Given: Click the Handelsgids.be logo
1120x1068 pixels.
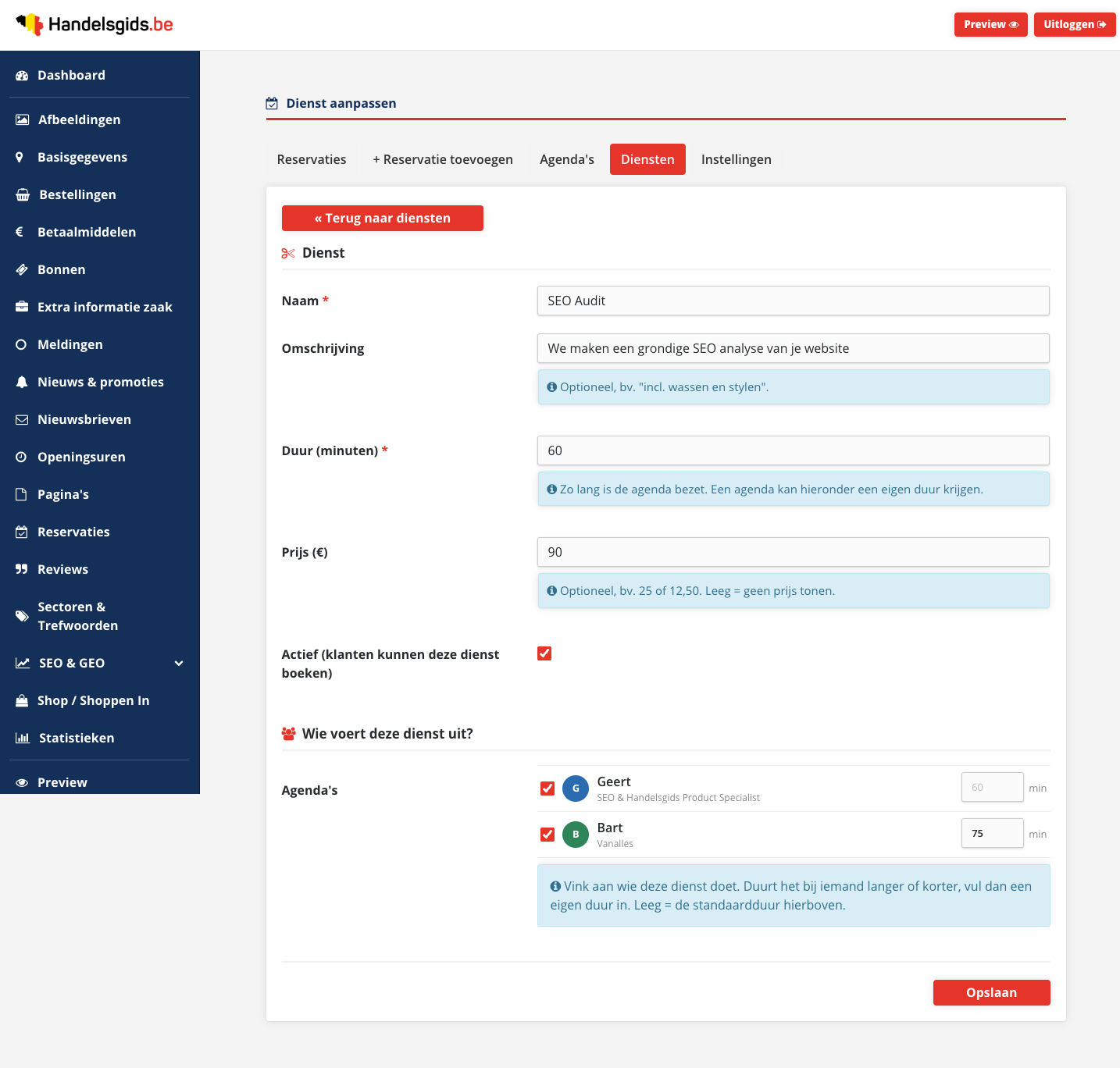Looking at the screenshot, I should (95, 24).
